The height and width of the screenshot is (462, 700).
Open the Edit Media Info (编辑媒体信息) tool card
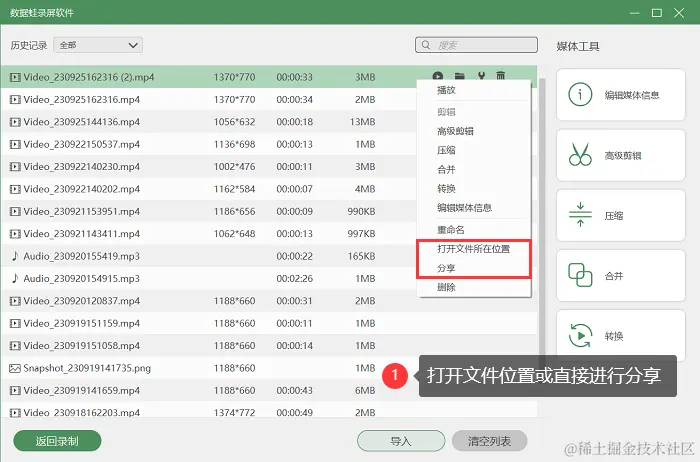[x=621, y=95]
